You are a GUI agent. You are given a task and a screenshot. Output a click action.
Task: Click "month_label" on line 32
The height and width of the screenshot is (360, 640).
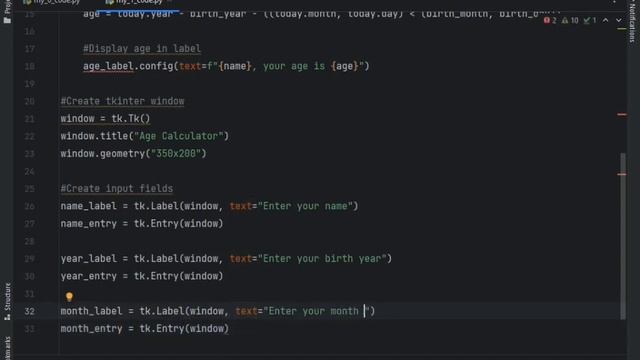[x=91, y=311]
